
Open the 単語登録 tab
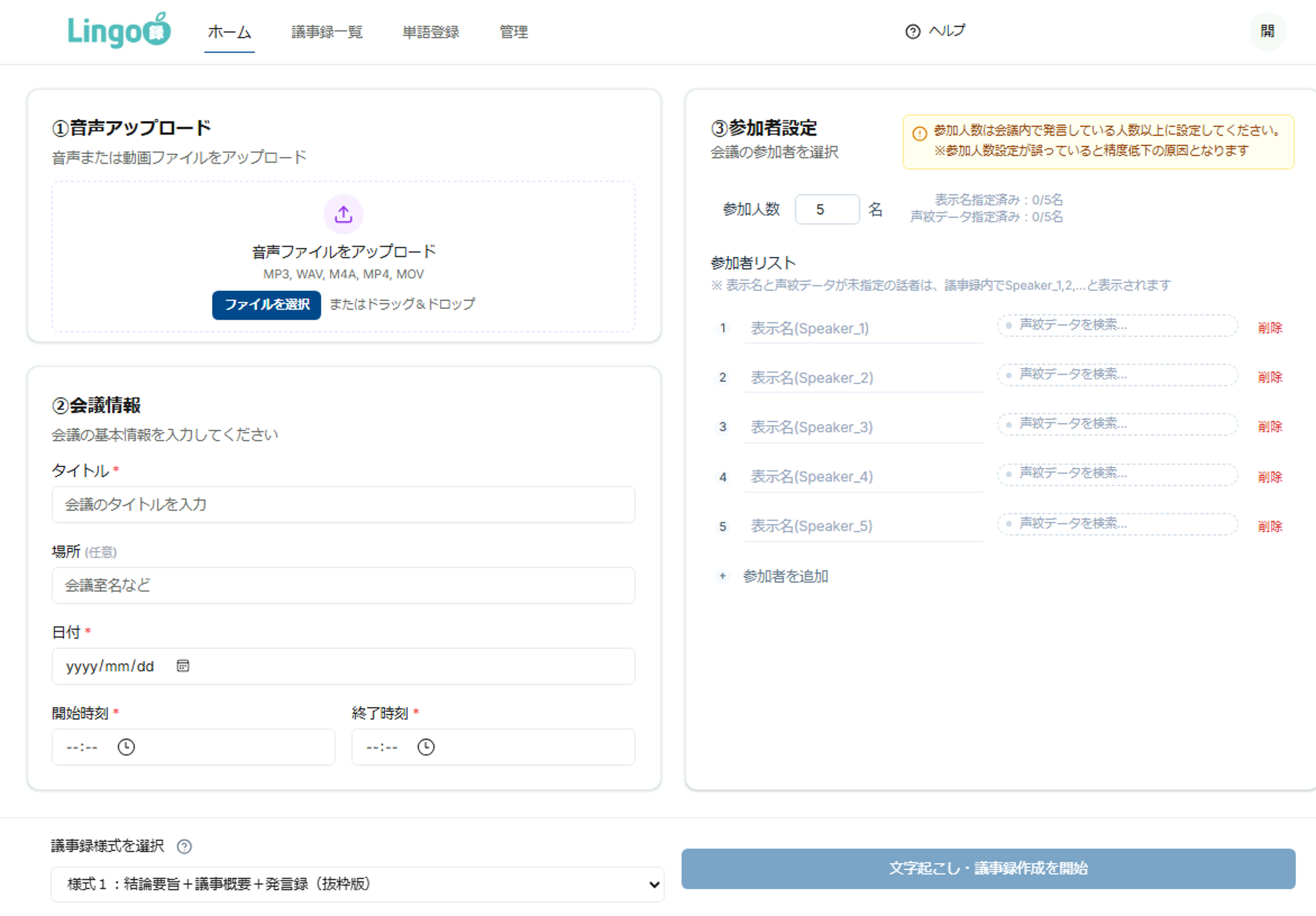[x=431, y=32]
